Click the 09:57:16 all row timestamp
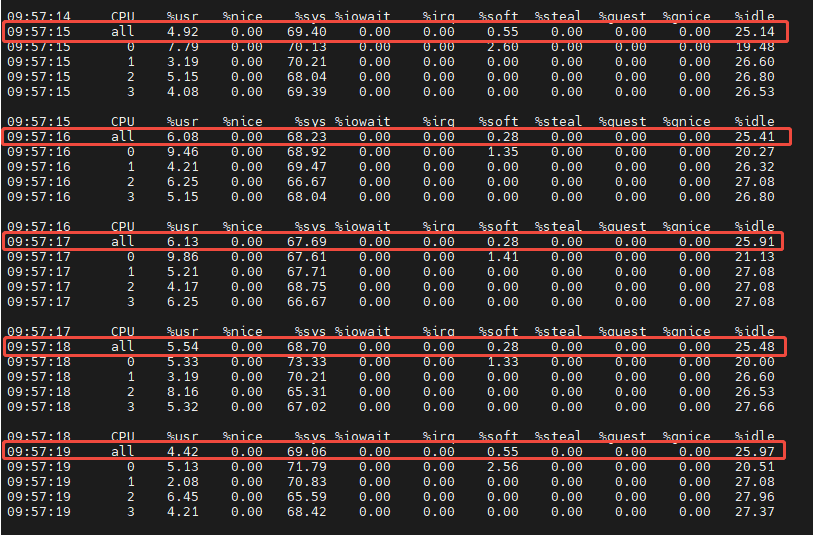 (39, 137)
